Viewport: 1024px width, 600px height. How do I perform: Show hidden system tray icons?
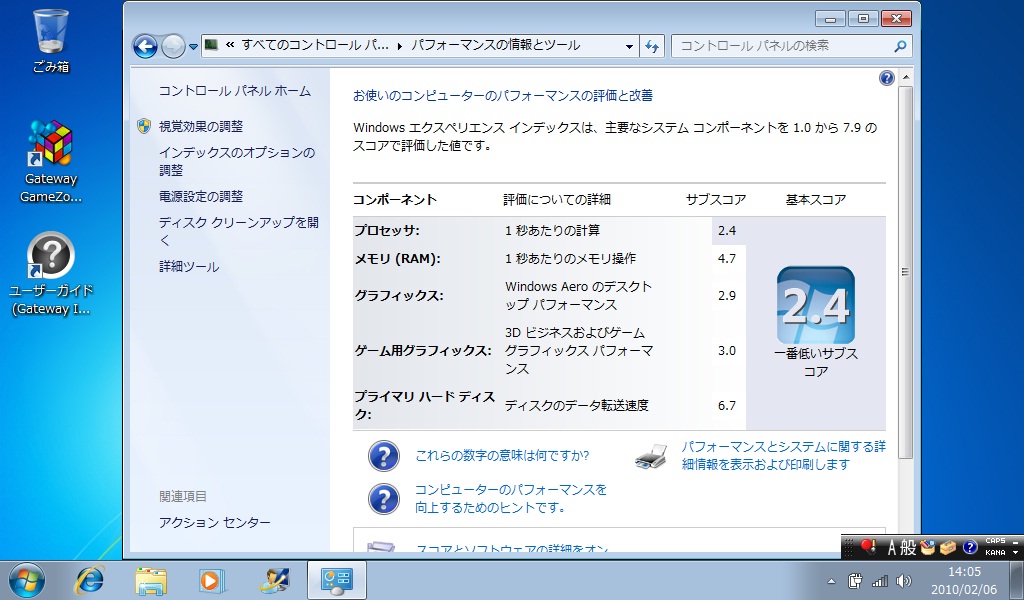pyautogui.click(x=831, y=580)
